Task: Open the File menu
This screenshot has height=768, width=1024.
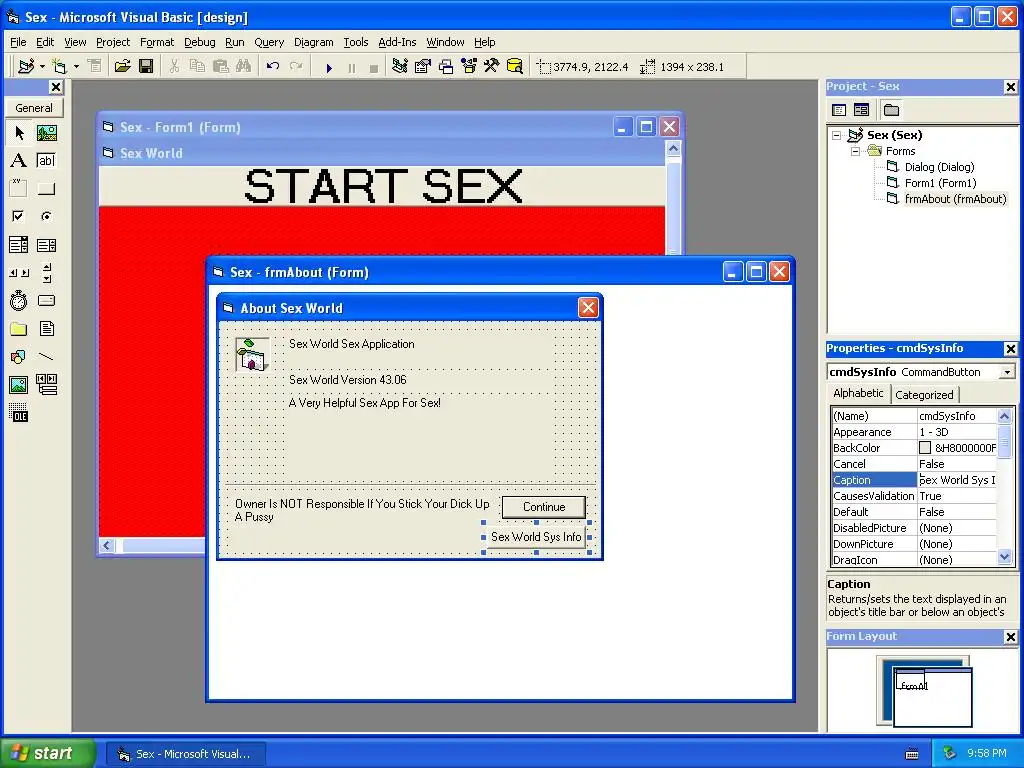Action: point(18,42)
